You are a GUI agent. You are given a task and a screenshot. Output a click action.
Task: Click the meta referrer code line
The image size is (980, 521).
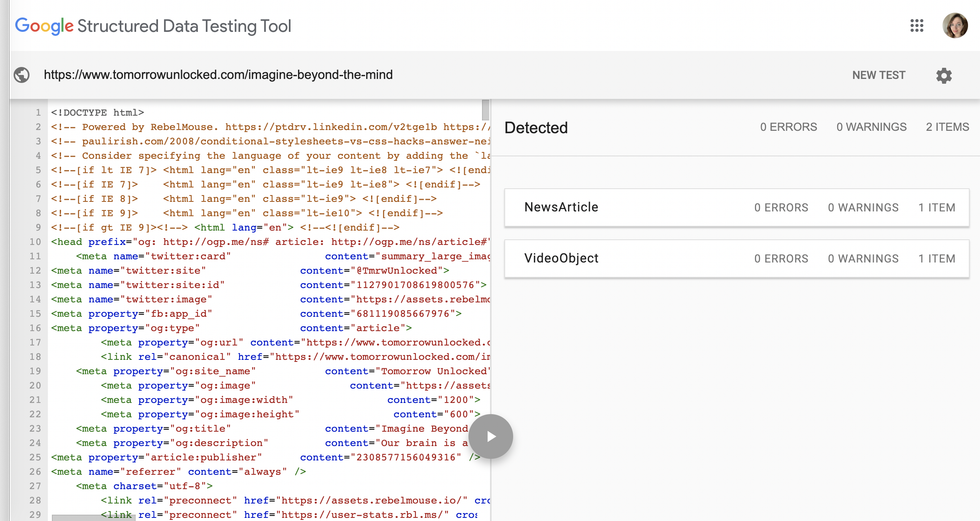point(179,472)
